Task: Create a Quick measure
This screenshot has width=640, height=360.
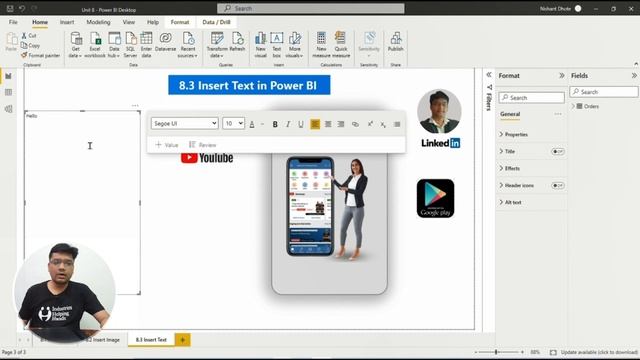Action: pyautogui.click(x=341, y=44)
